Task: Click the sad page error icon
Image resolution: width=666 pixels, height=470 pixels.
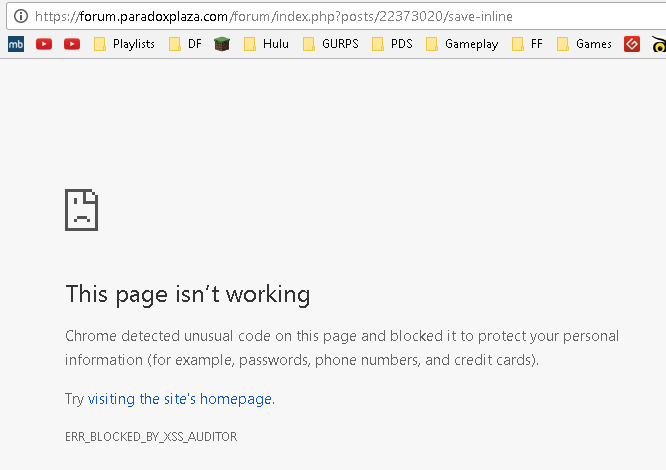Action: [81, 210]
